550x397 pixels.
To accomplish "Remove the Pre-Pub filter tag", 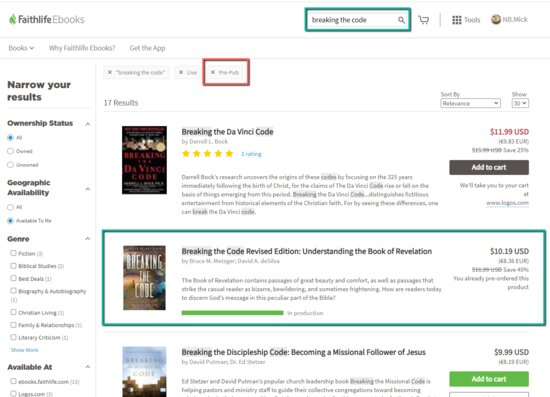I will (213, 72).
